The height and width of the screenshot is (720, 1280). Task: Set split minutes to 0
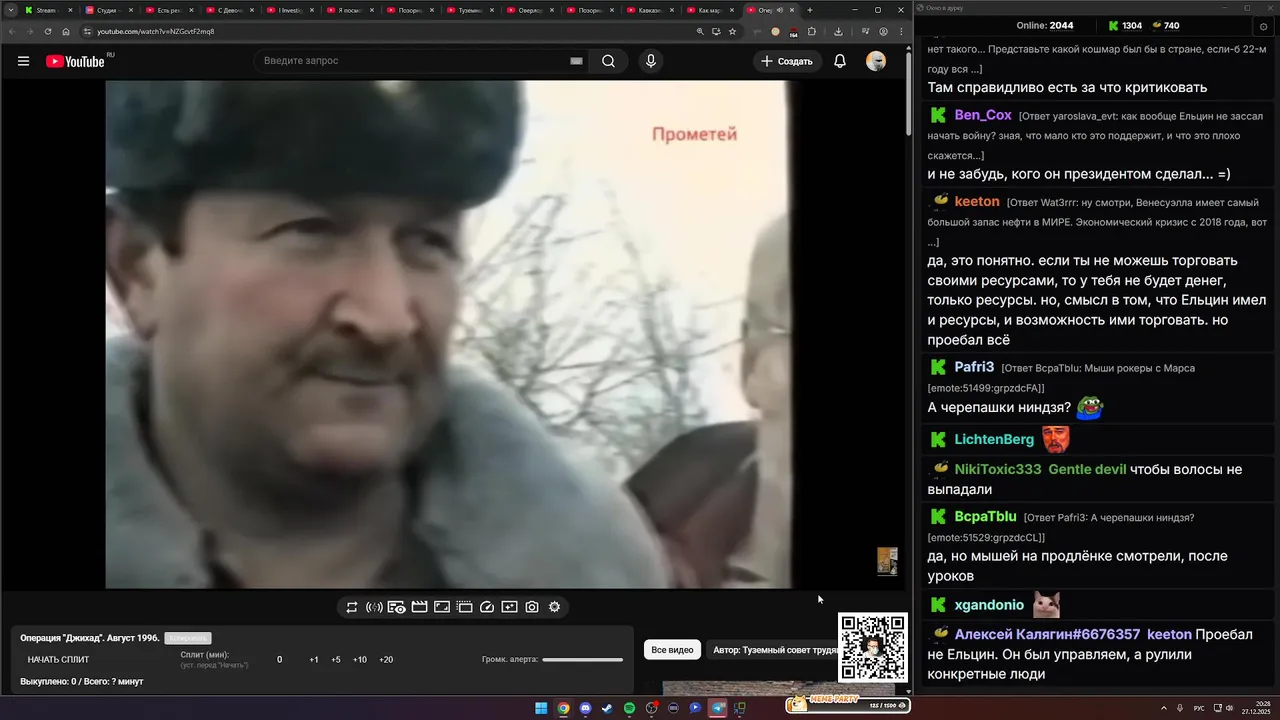click(x=279, y=660)
